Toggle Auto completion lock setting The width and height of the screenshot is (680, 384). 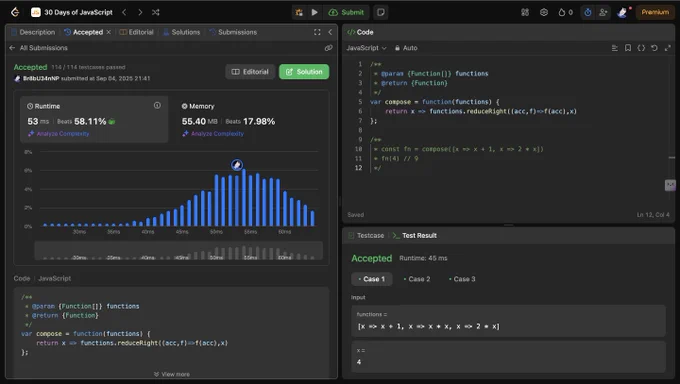tap(406, 48)
